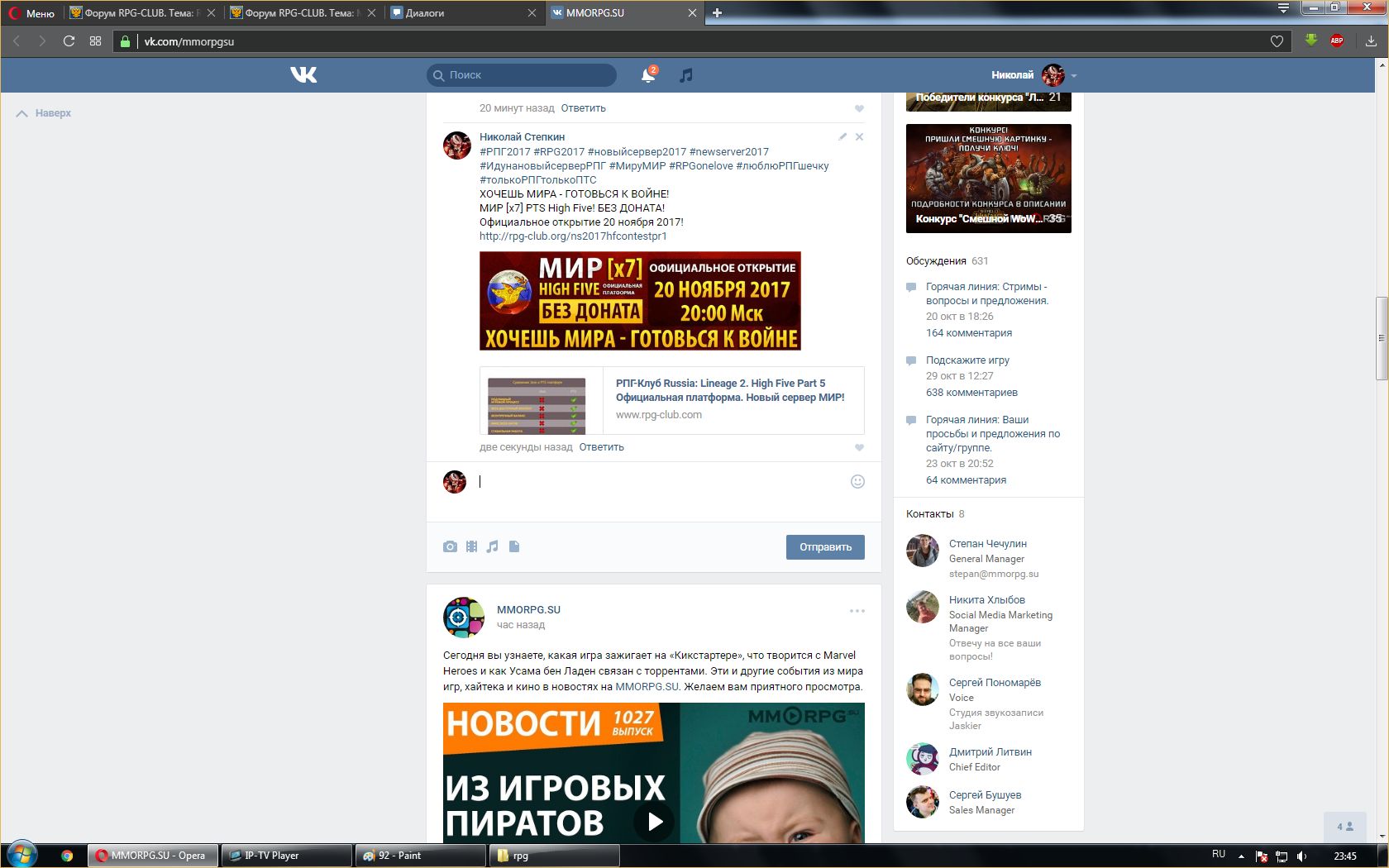
Task: Click the system tray volume speaker icon
Action: pos(1302,856)
